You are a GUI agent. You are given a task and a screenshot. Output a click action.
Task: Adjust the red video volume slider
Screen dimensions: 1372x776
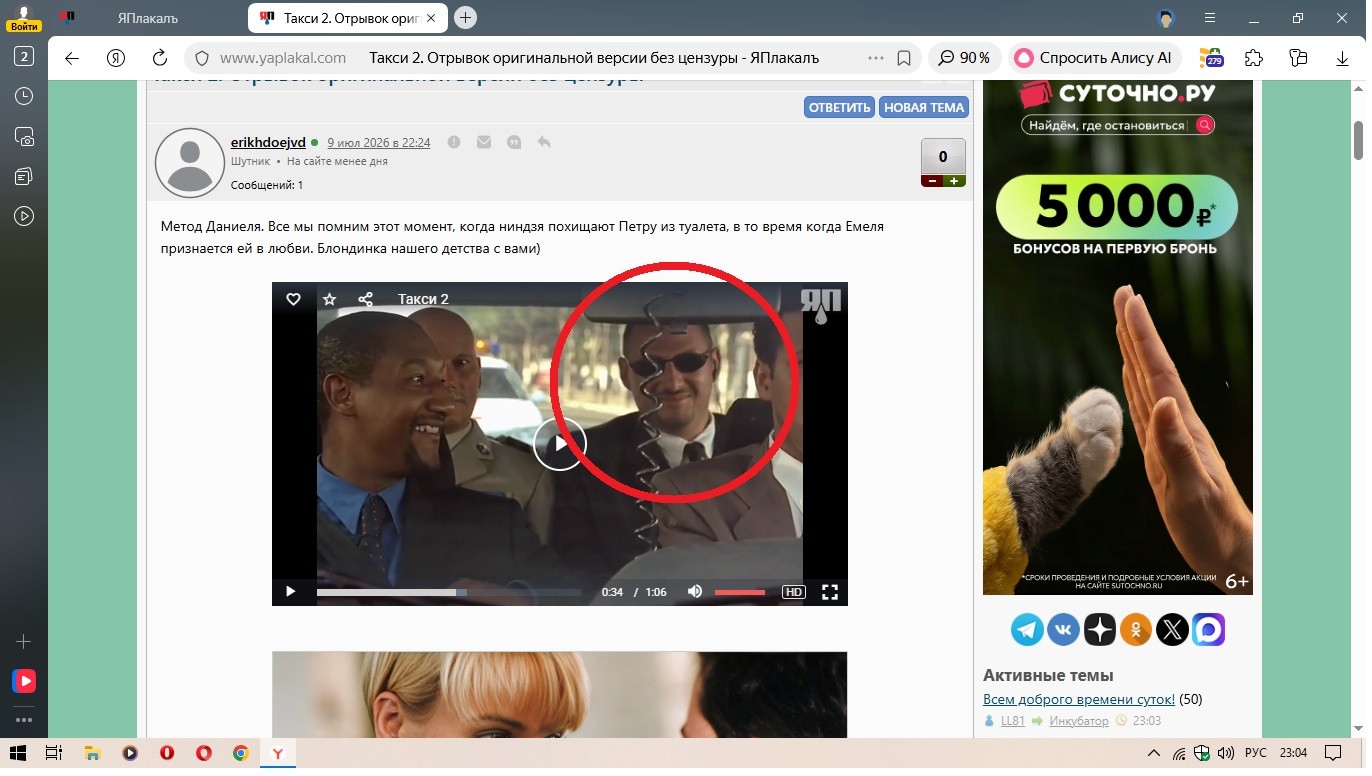[740, 592]
